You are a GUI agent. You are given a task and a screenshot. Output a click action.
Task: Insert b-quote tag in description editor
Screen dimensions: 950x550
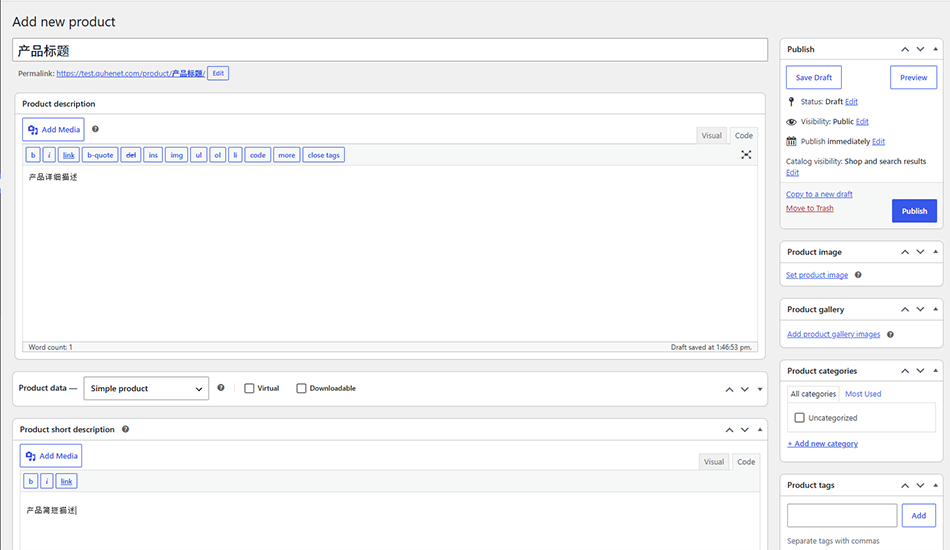100,155
